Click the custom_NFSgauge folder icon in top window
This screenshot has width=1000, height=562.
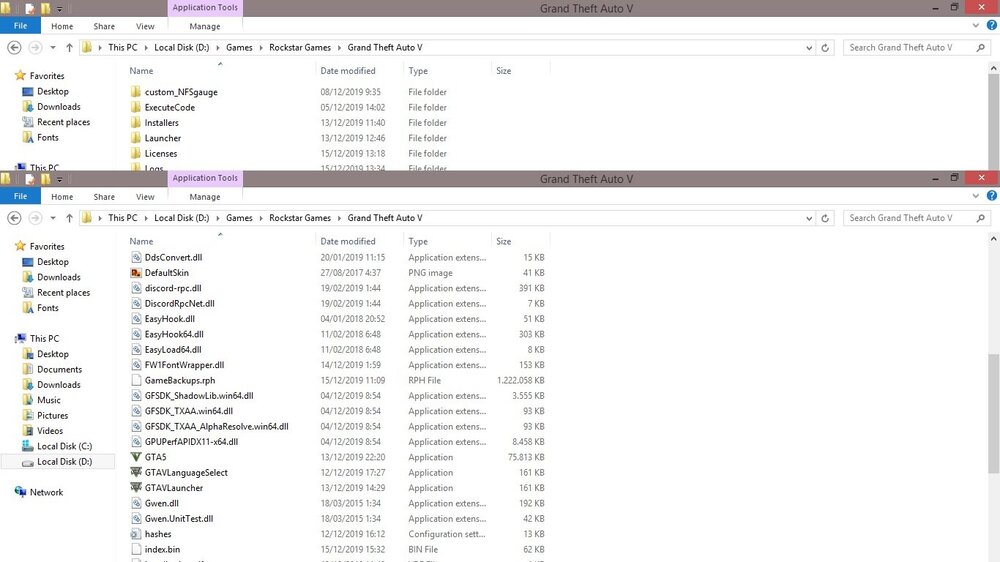pos(136,92)
